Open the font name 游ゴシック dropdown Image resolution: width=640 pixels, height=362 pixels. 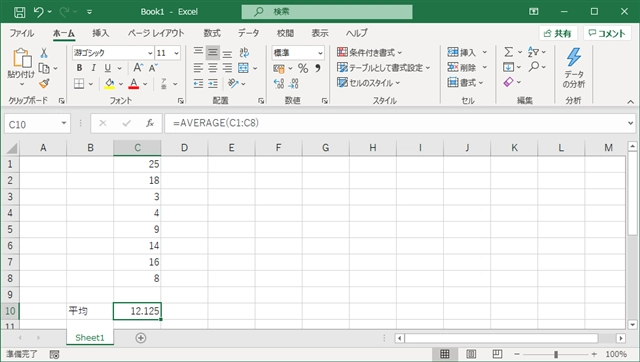(150, 53)
